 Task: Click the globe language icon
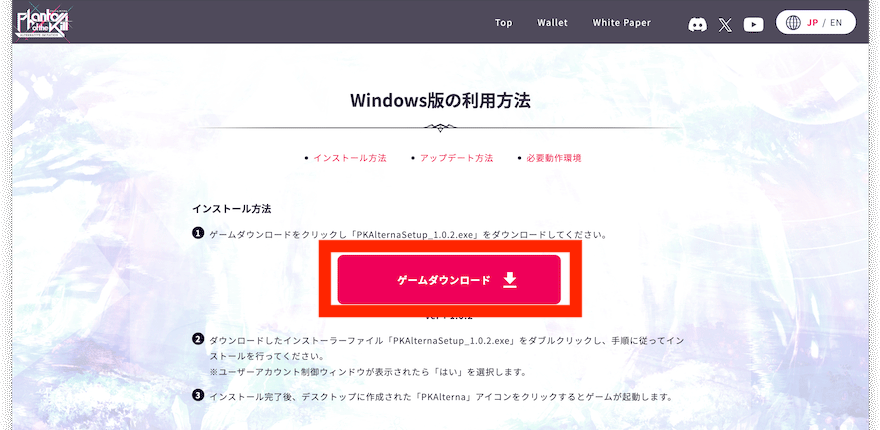click(793, 22)
